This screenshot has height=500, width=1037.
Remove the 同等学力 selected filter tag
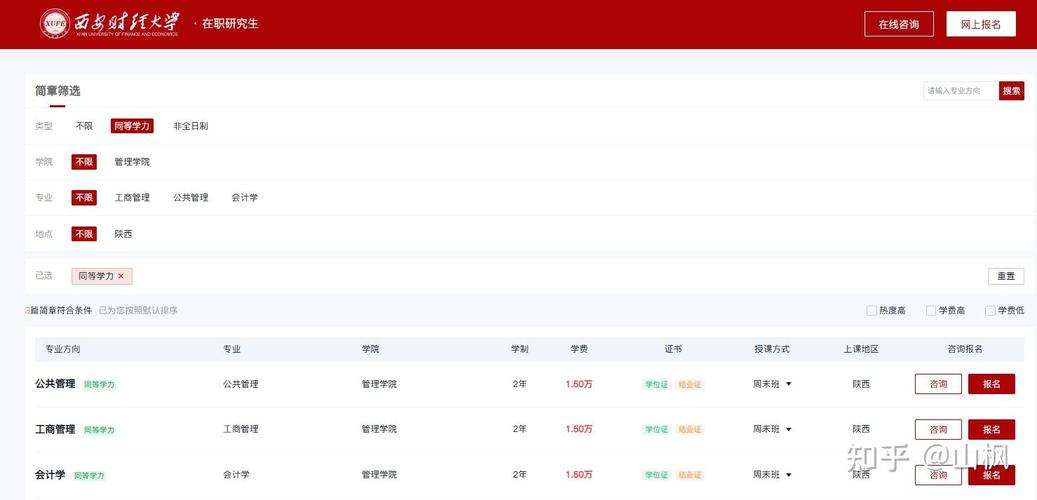[x=121, y=276]
